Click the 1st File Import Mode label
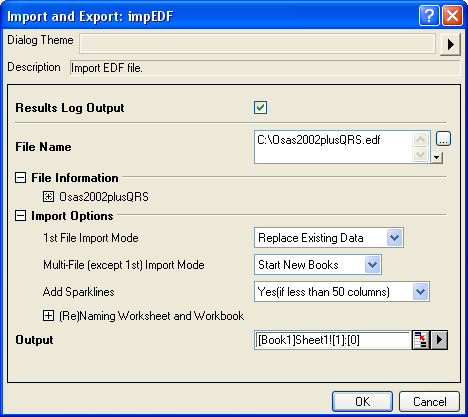The height and width of the screenshot is (417, 468). tap(91, 238)
